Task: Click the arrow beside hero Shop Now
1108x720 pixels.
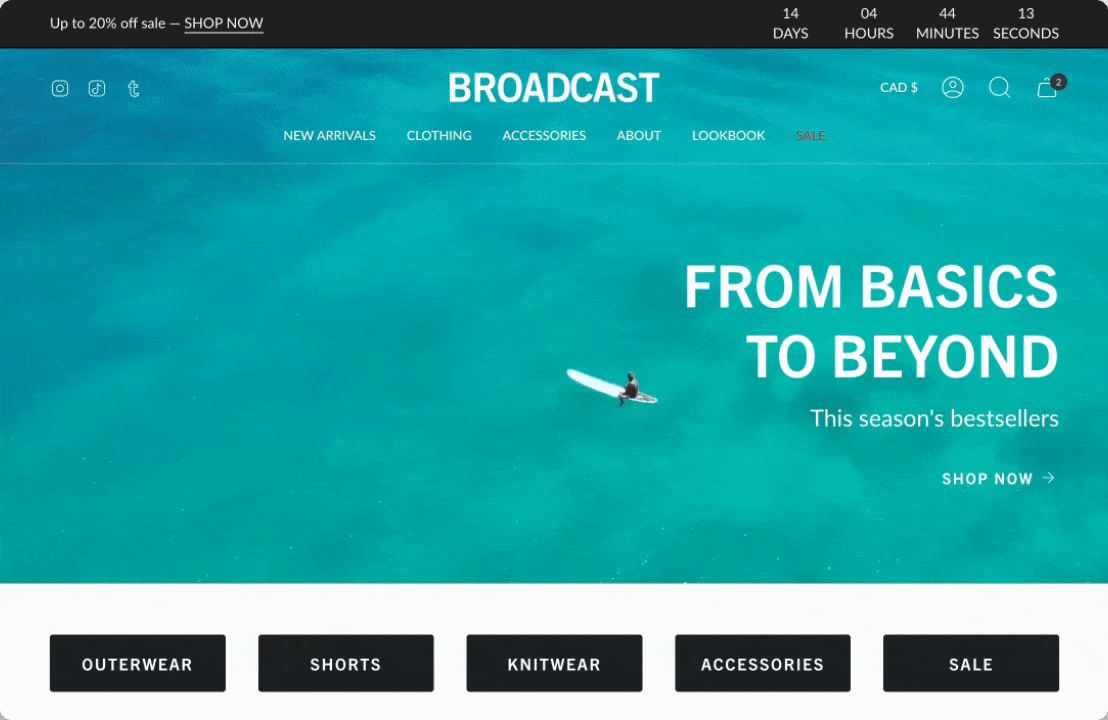Action: (1049, 478)
